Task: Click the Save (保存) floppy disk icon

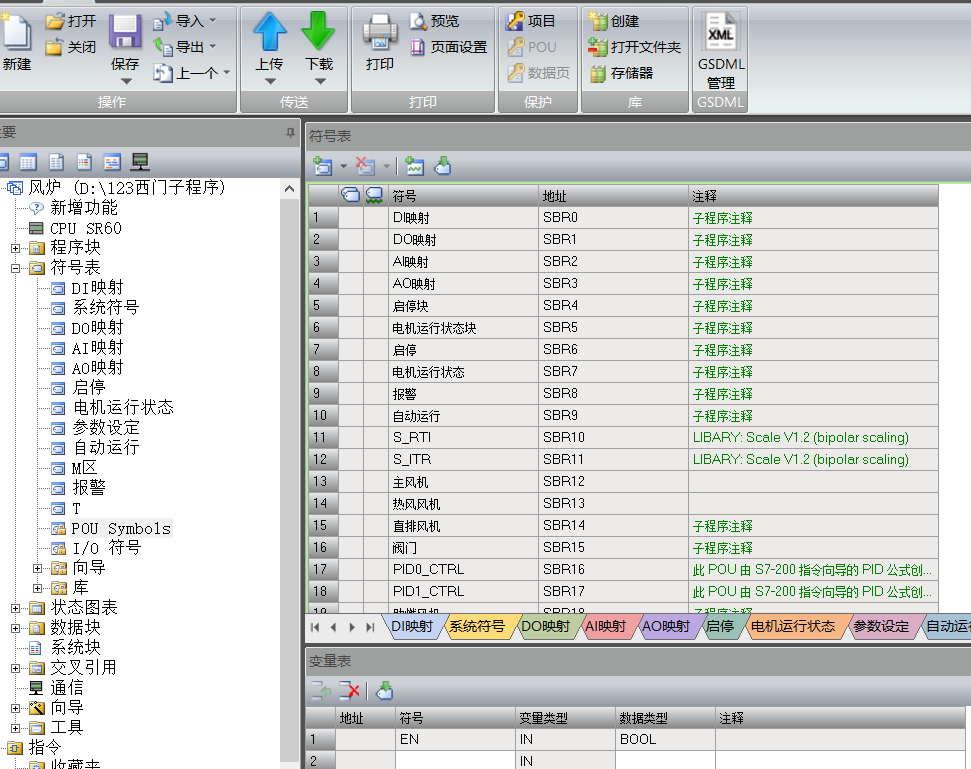Action: (x=125, y=32)
